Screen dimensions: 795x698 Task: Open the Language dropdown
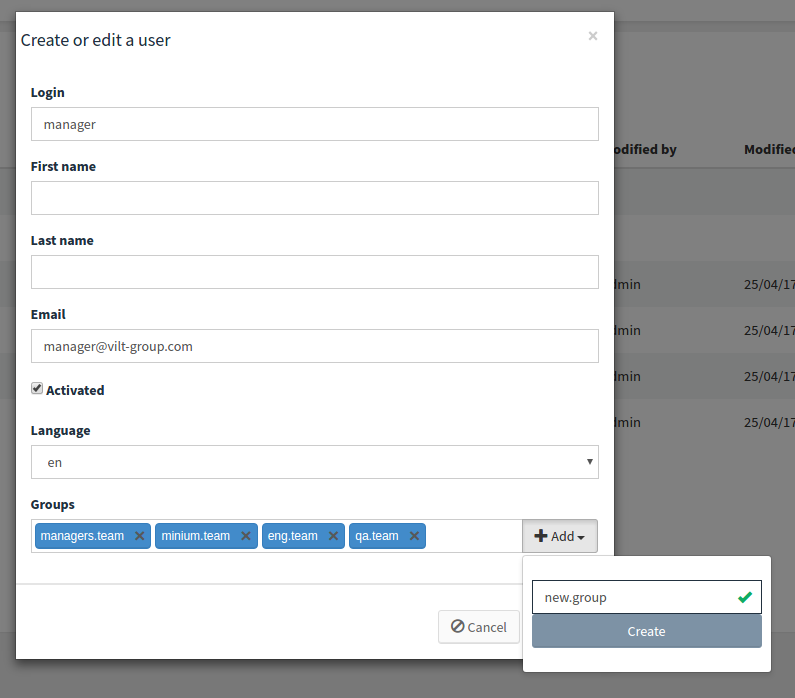[x=315, y=462]
